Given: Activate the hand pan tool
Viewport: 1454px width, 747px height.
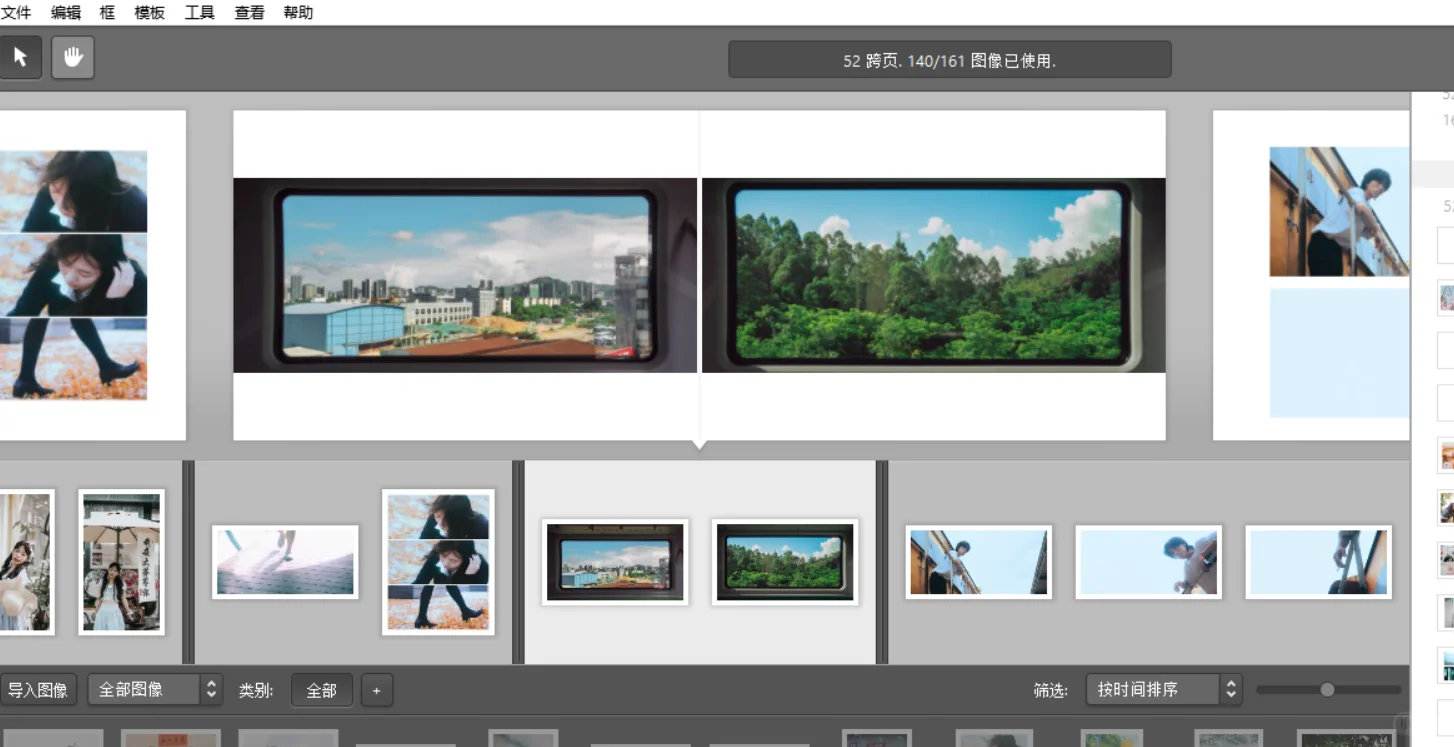Looking at the screenshot, I should (73, 58).
